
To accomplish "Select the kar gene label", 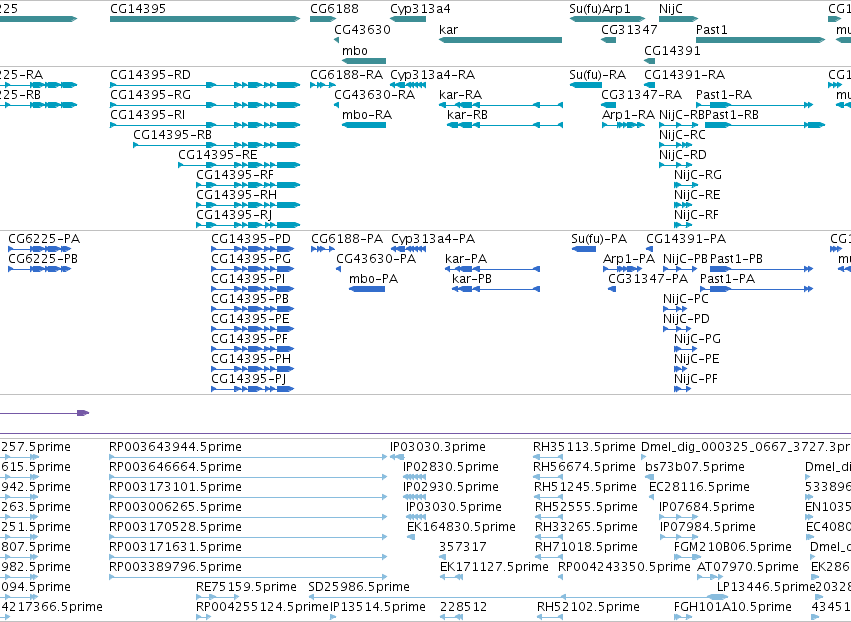I will [x=448, y=29].
